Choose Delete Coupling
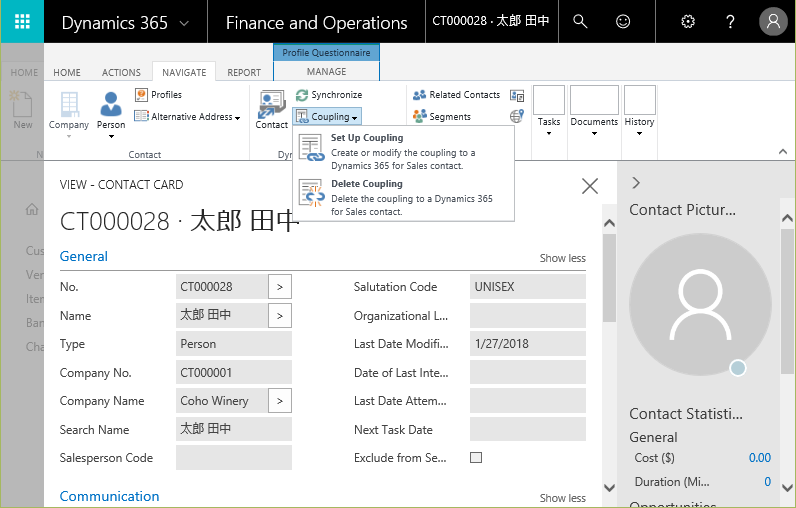796x508 pixels. (x=404, y=197)
